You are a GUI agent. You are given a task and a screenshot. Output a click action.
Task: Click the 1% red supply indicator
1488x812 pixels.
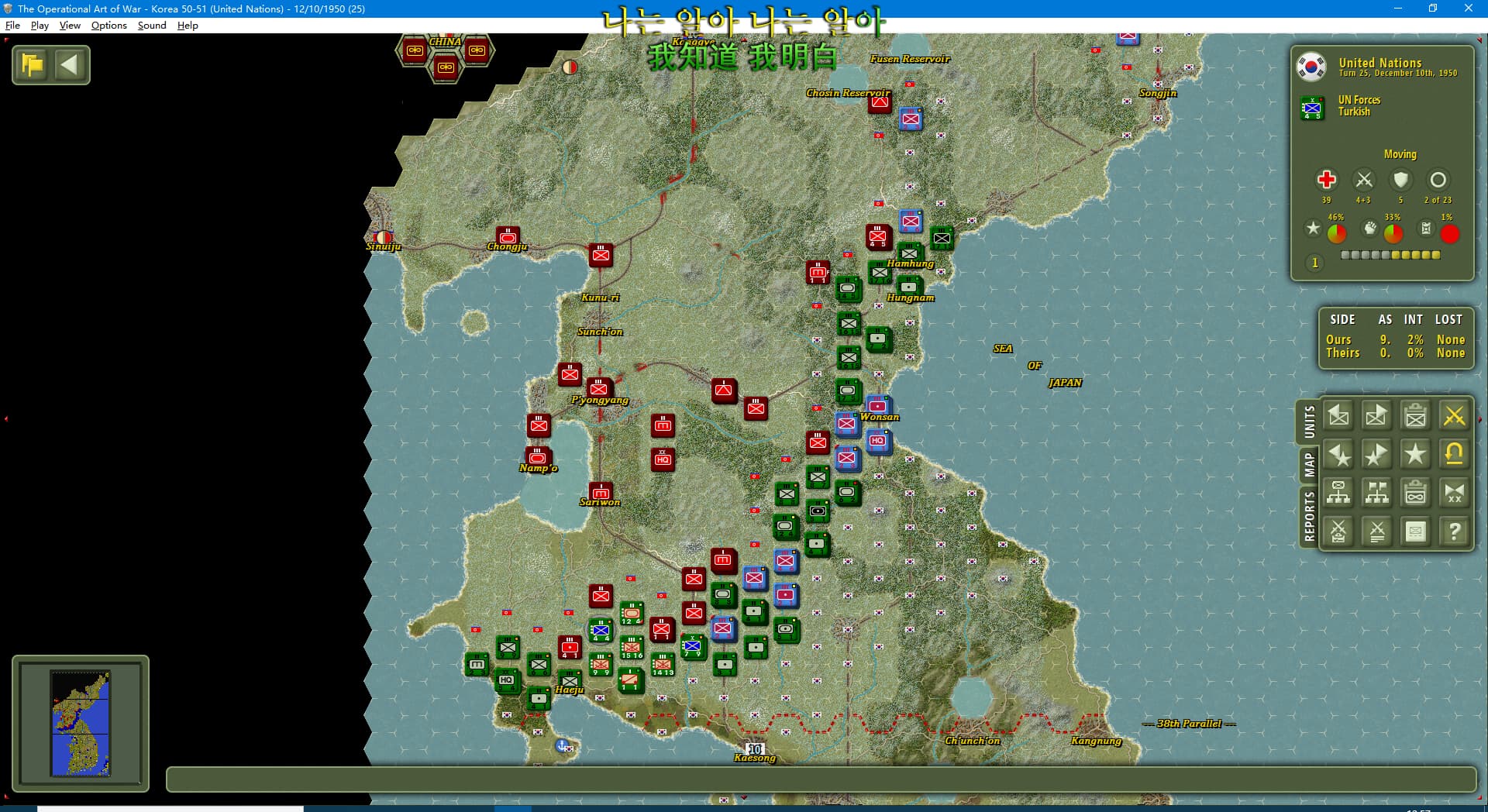pyautogui.click(x=1449, y=233)
